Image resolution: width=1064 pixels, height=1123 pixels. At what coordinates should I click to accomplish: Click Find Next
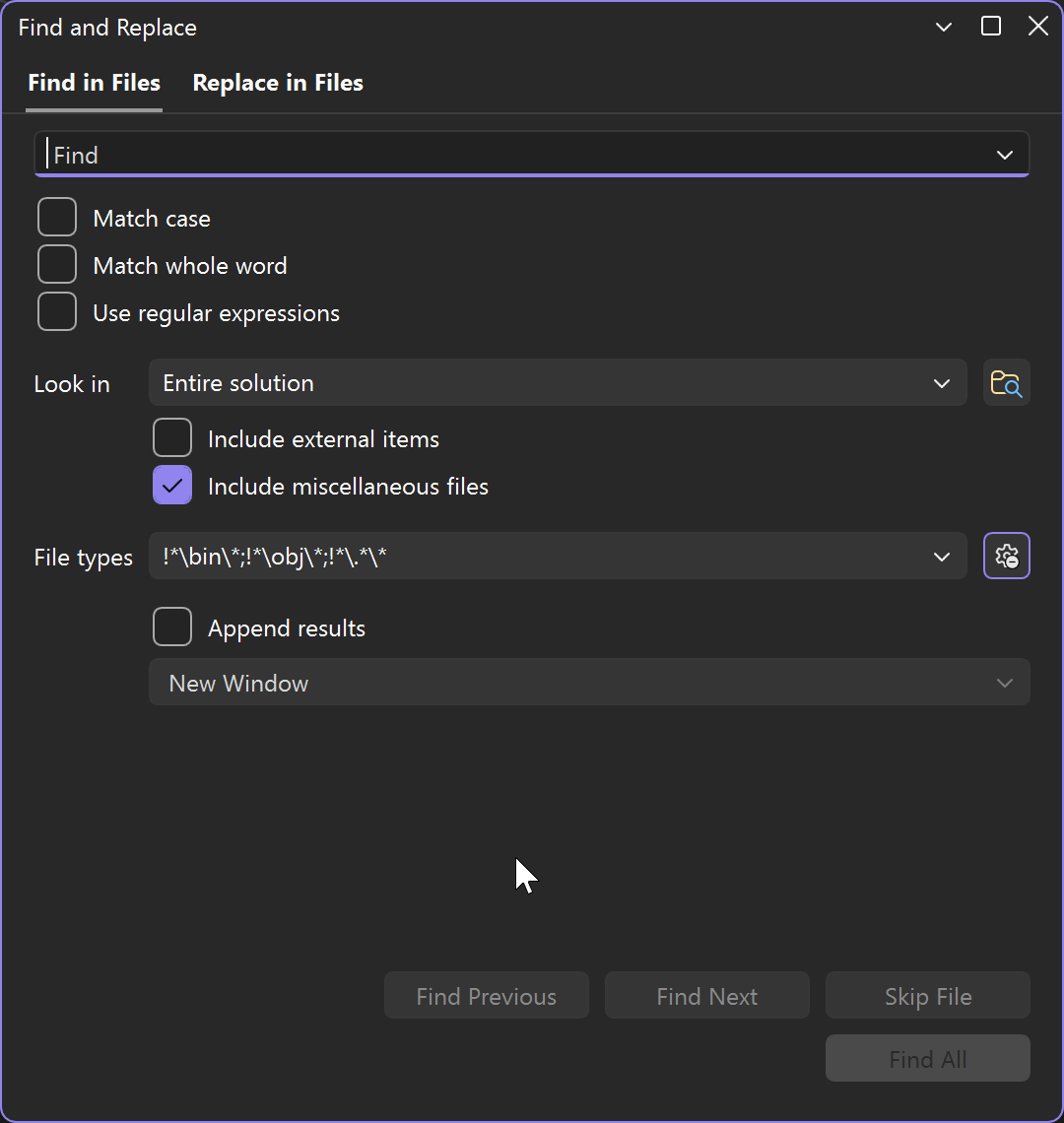click(706, 995)
